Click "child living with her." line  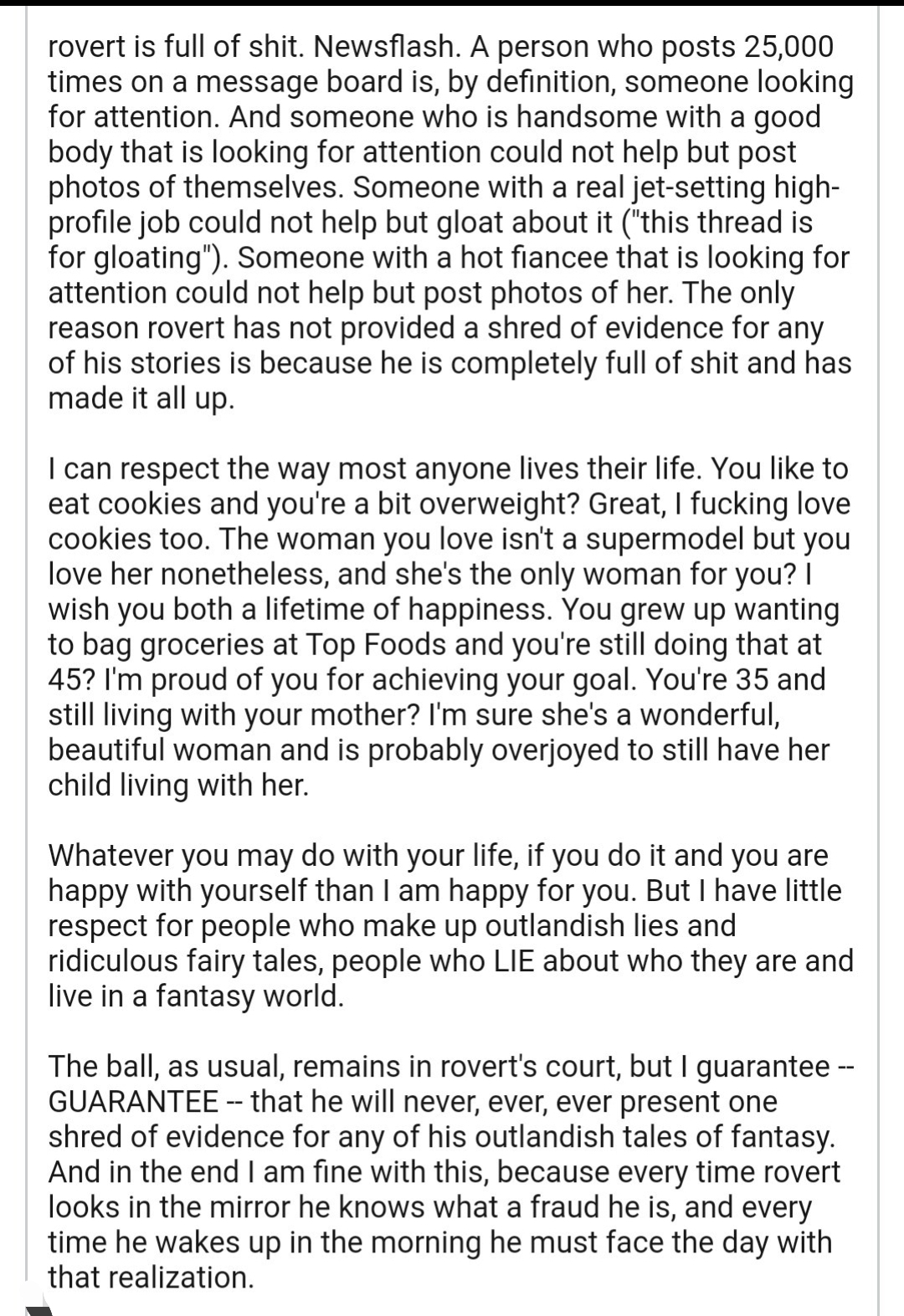pos(179,786)
